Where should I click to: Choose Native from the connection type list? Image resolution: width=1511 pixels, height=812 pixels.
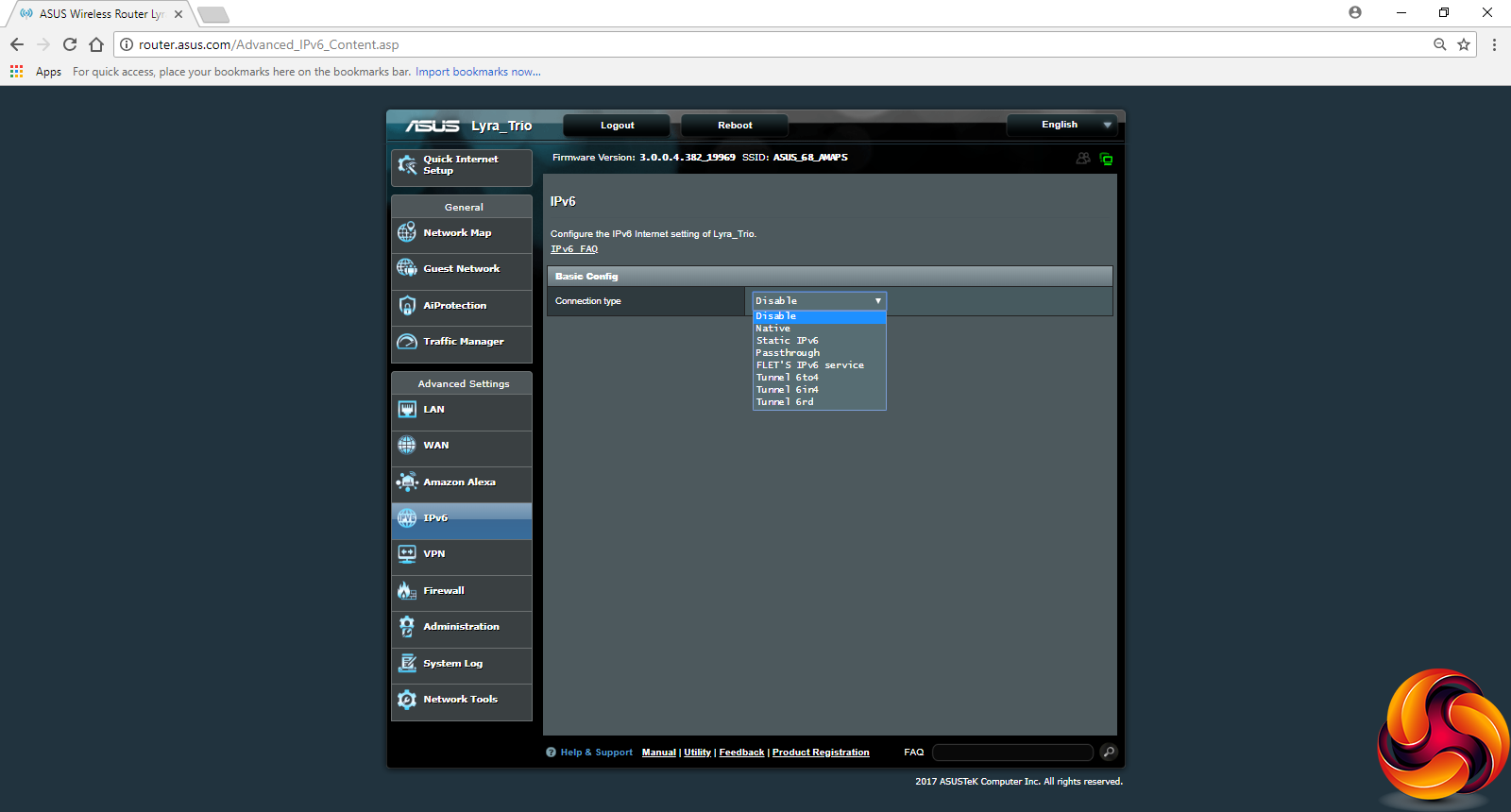[773, 329]
